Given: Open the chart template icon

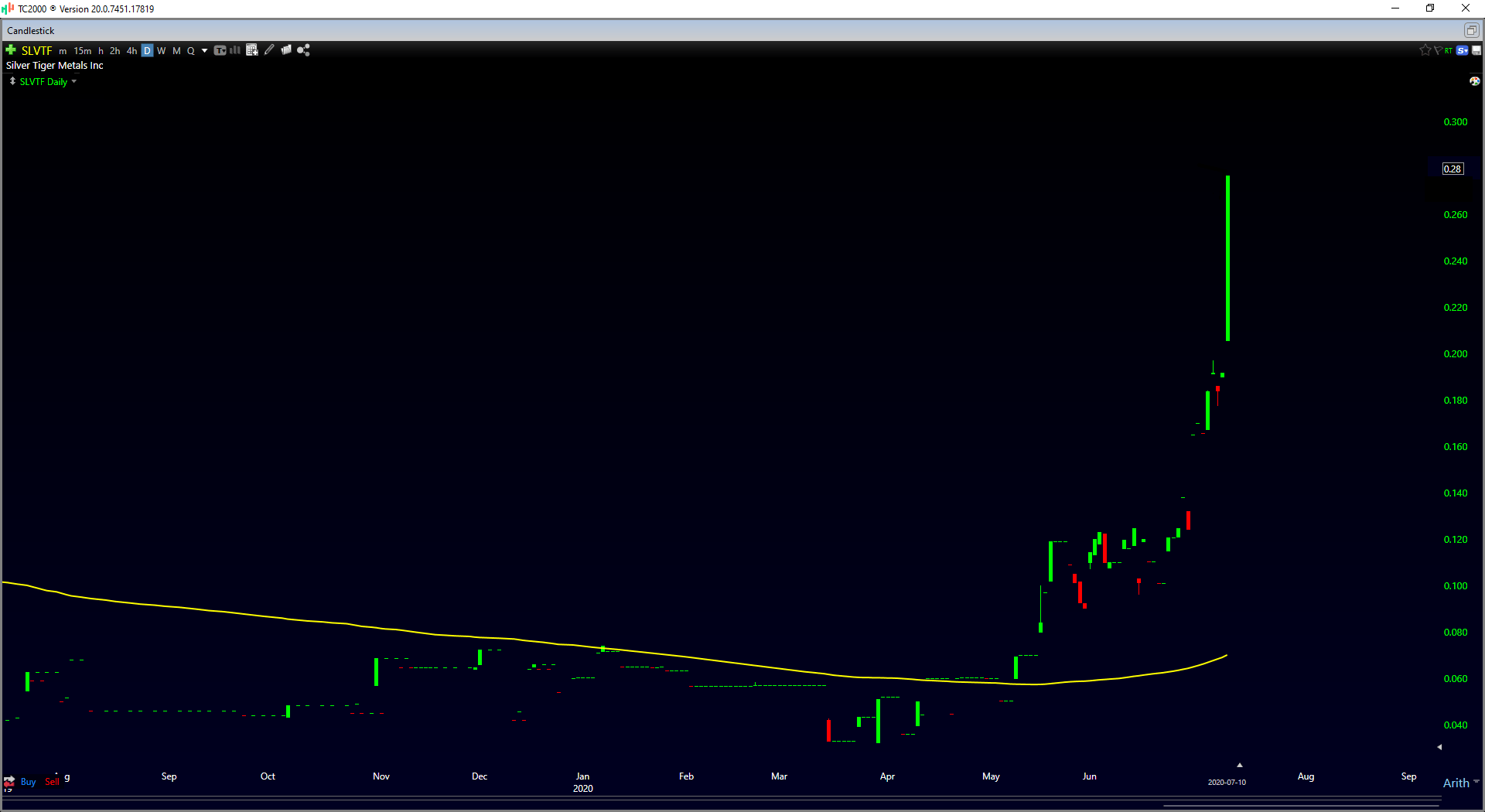Looking at the screenshot, I should click(x=220, y=49).
